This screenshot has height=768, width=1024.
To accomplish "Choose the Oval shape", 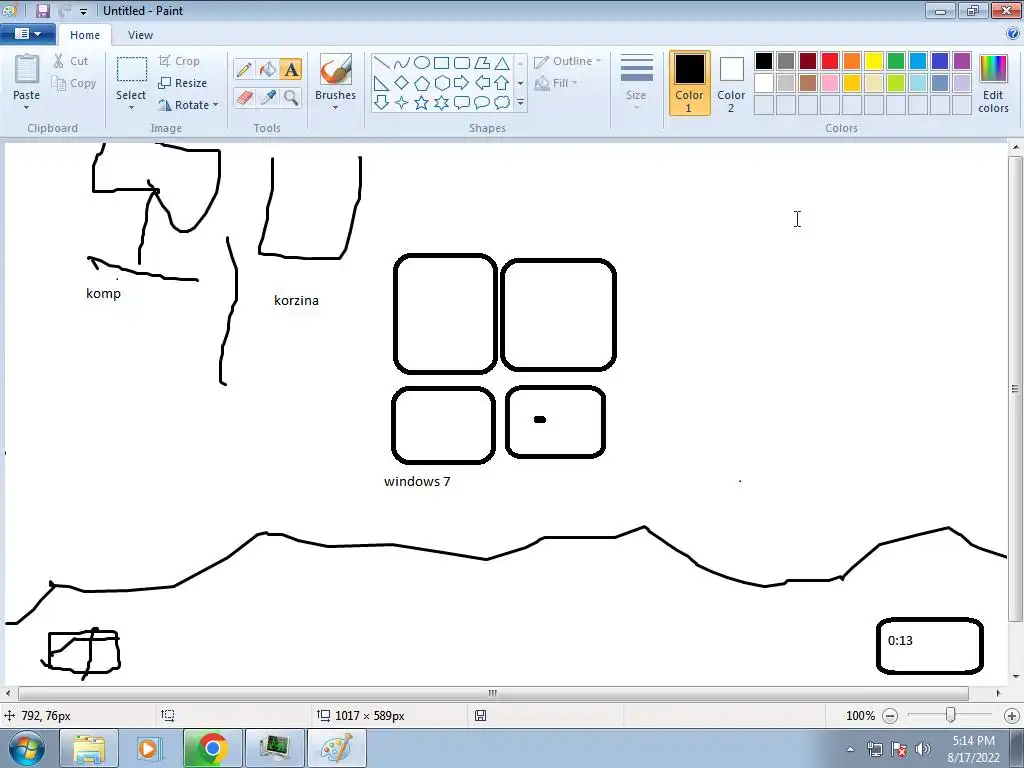I will (x=422, y=63).
